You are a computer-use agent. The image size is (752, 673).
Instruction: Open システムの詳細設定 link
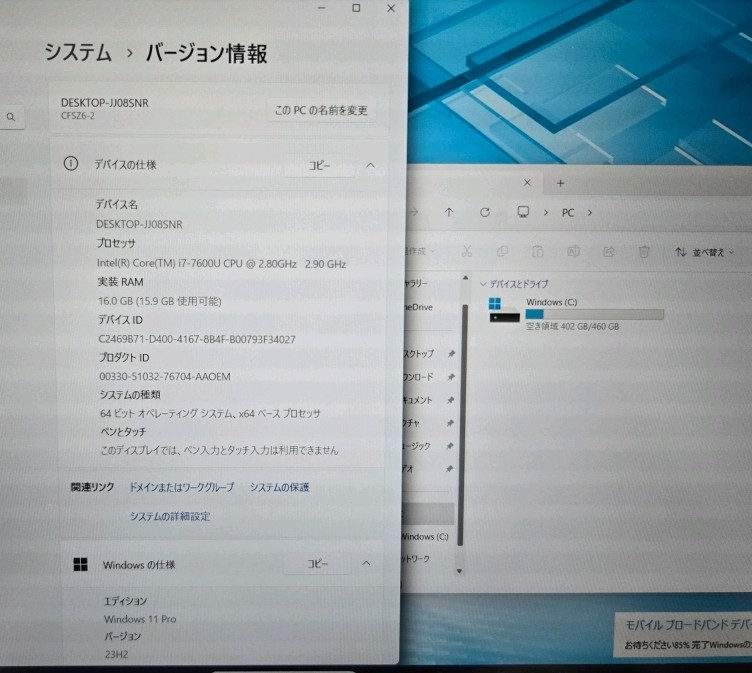pos(170,516)
